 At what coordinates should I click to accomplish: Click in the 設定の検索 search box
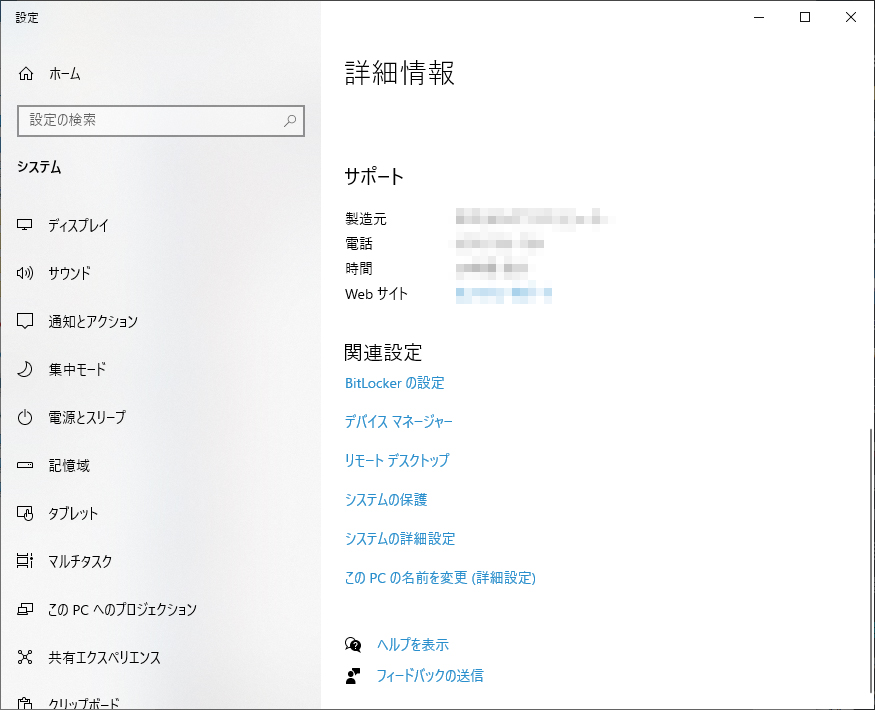pyautogui.click(x=150, y=121)
